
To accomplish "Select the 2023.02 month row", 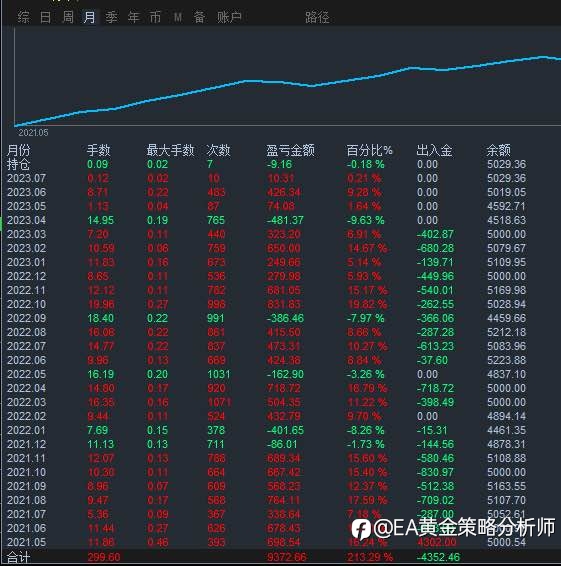I will click(266, 248).
